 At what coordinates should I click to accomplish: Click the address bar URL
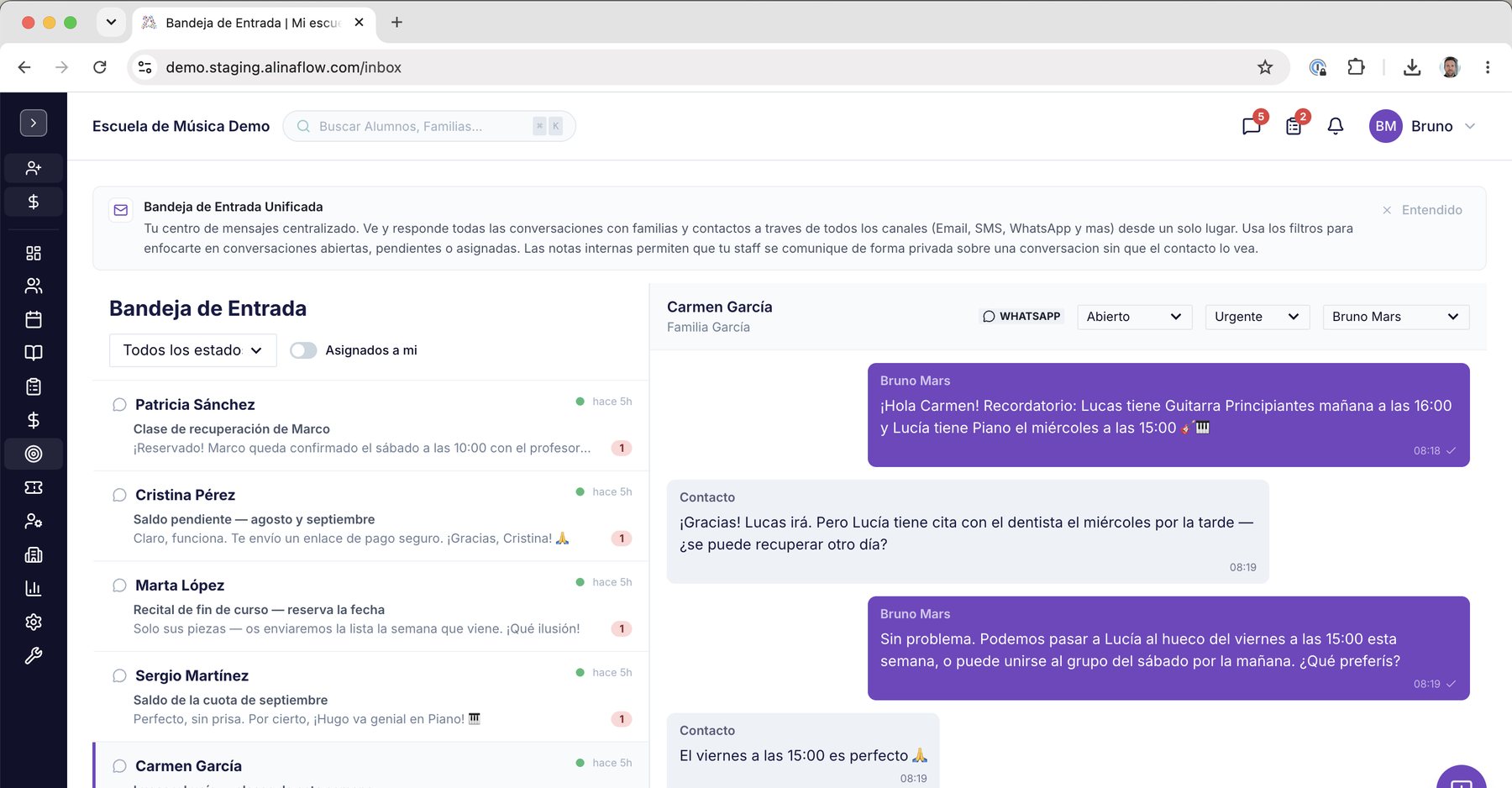click(x=284, y=67)
